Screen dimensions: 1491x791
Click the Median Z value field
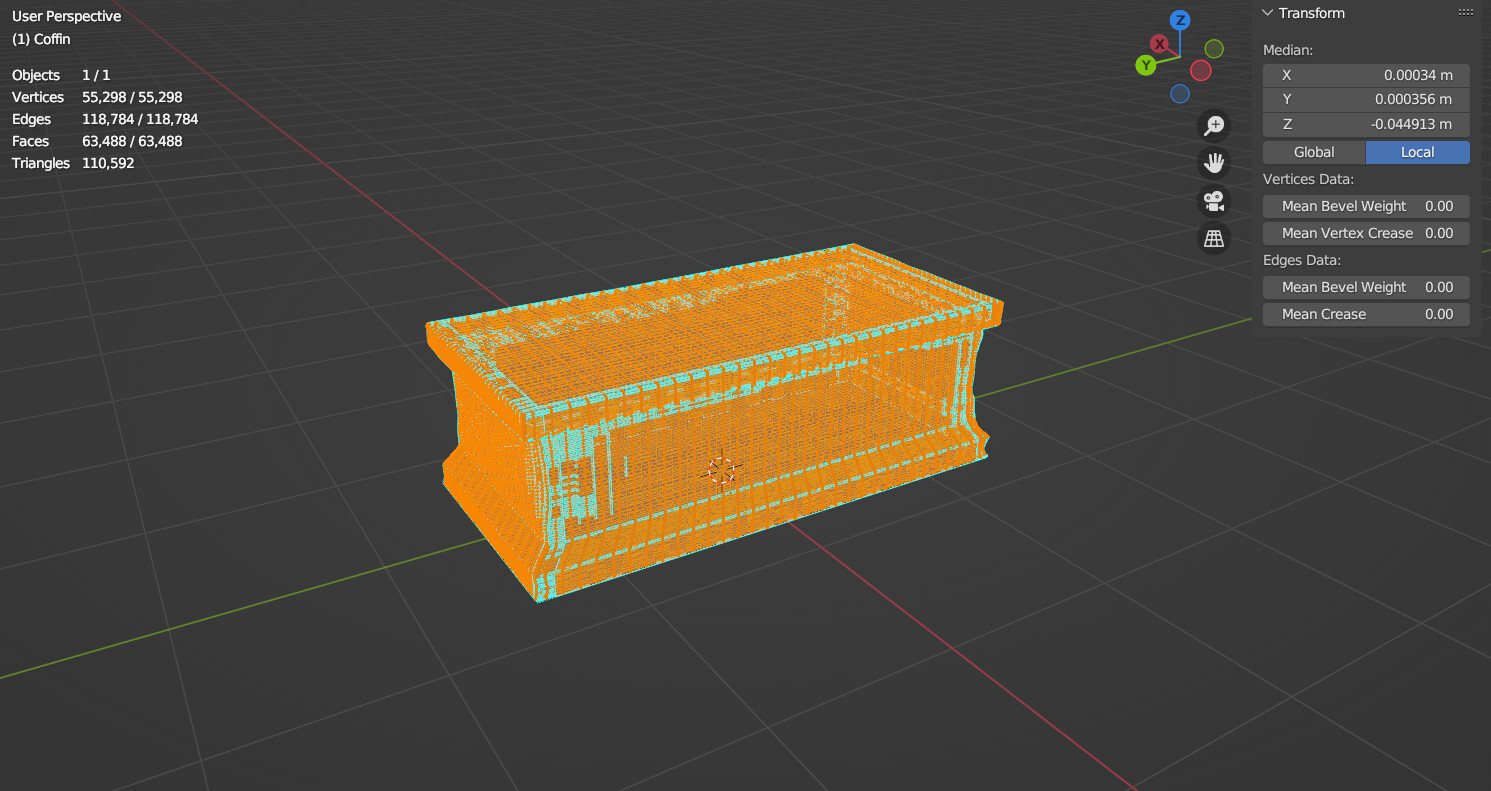click(1366, 124)
